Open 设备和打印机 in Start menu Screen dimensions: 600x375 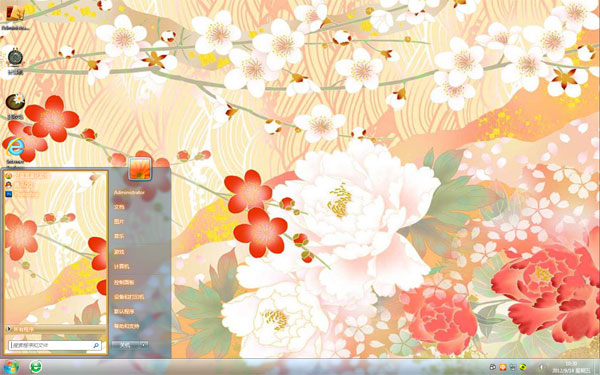click(129, 297)
